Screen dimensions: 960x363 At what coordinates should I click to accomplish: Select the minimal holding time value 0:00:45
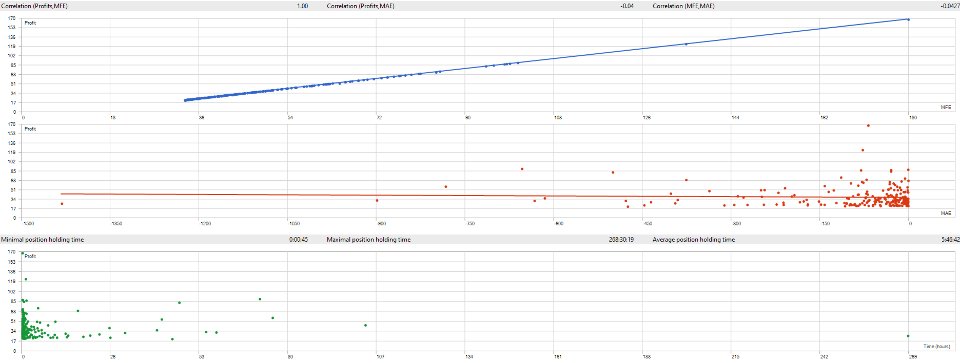299,240
